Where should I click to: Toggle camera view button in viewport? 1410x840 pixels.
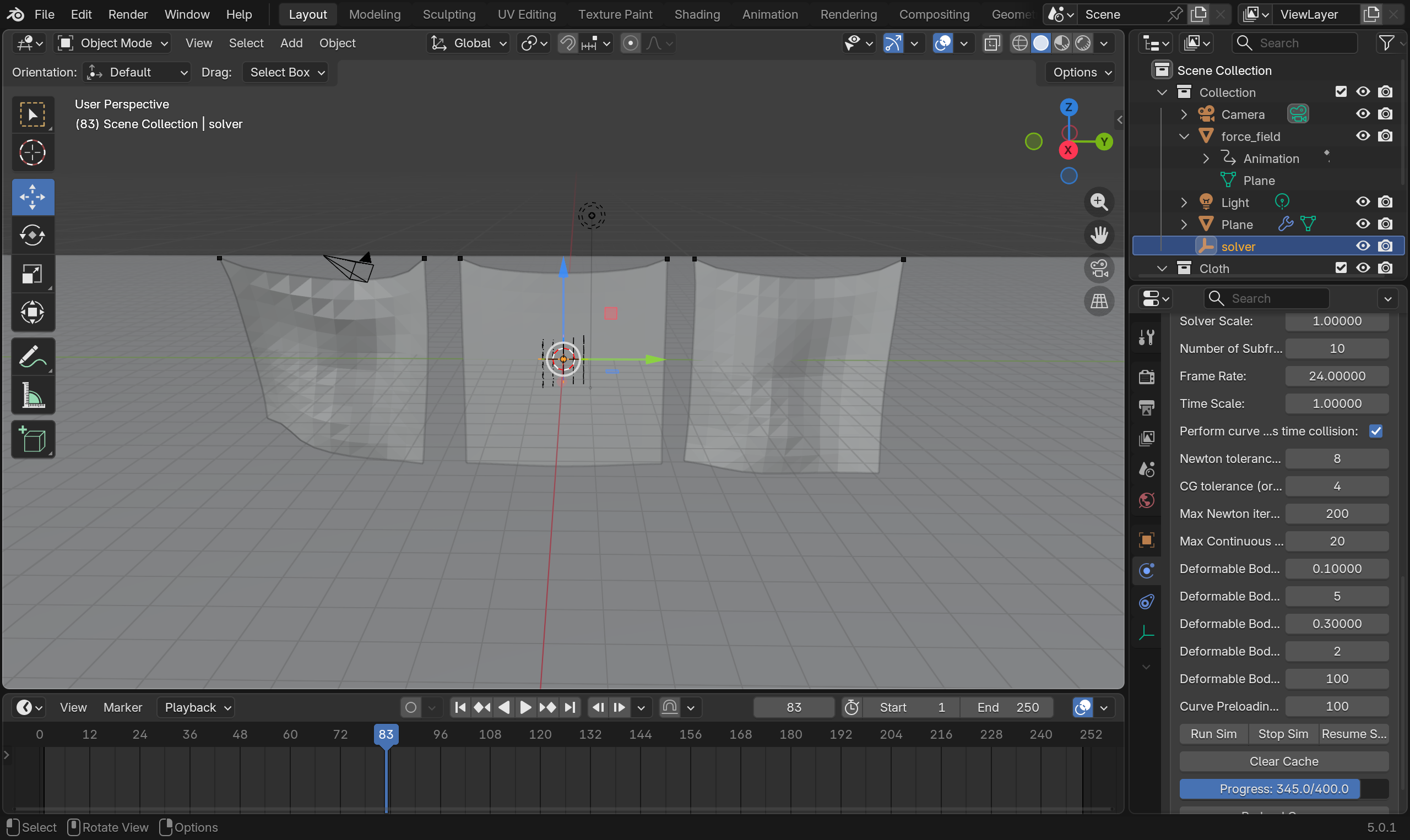pos(1099,268)
